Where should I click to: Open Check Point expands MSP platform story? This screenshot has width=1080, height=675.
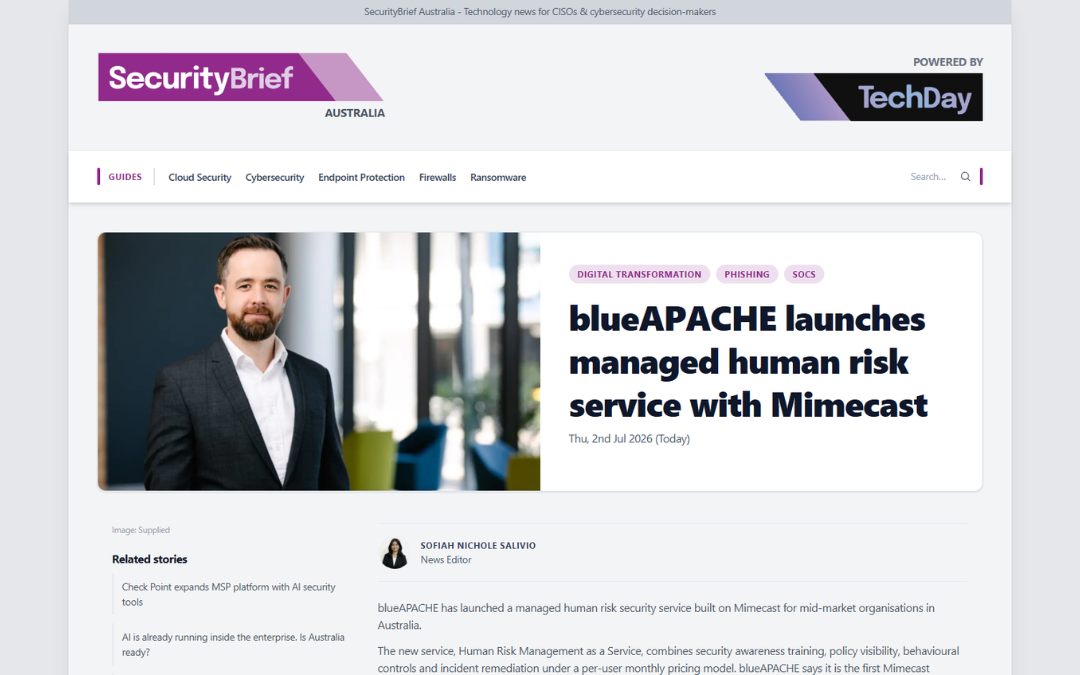coord(229,594)
